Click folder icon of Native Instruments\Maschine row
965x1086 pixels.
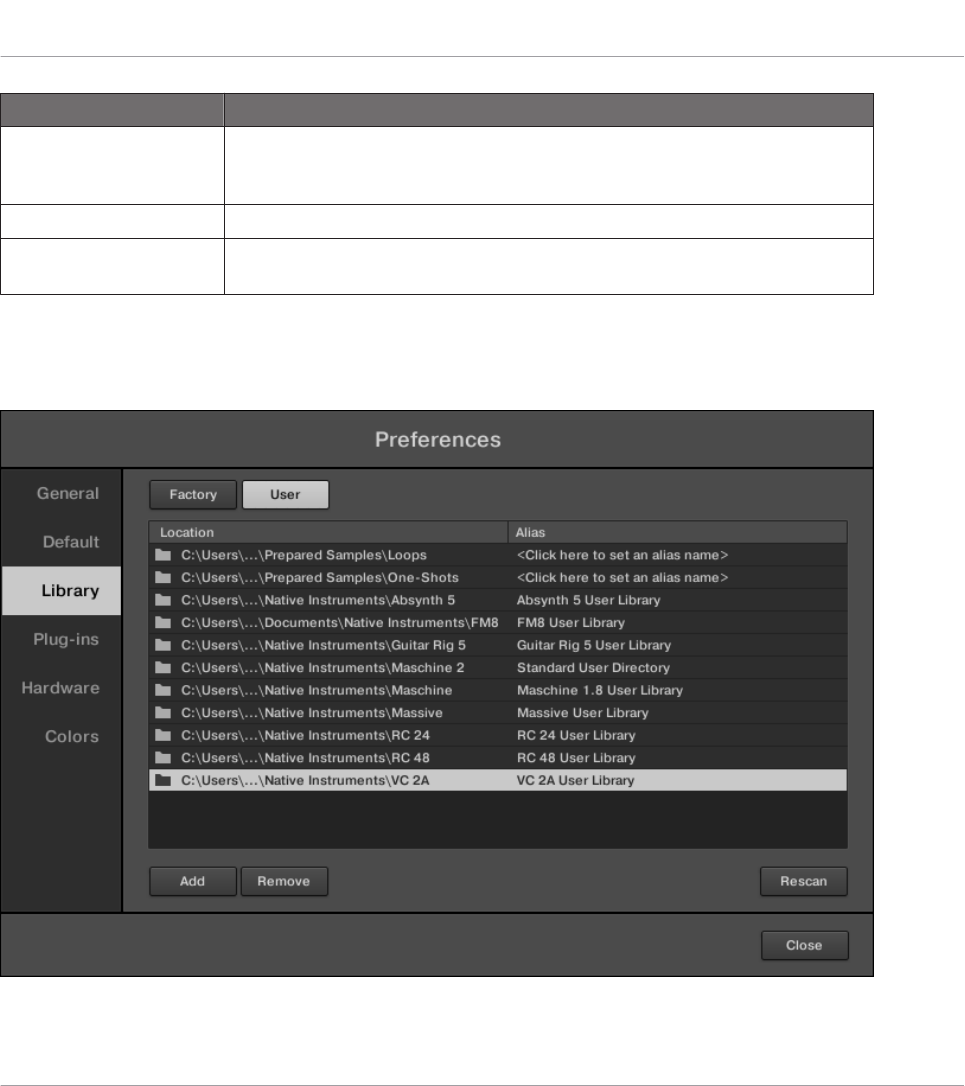(x=163, y=690)
